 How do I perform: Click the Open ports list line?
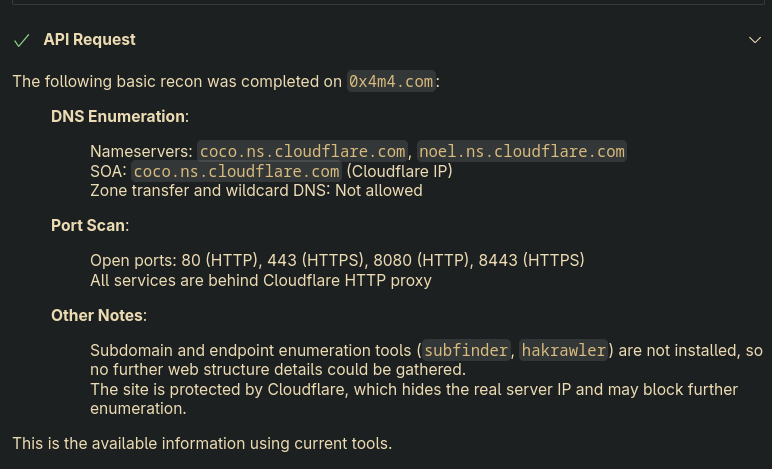[x=337, y=260]
